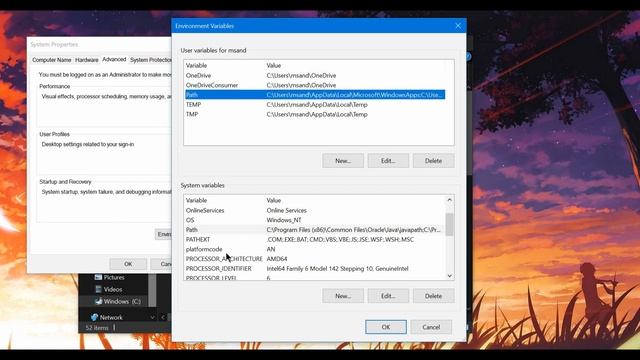Select the OneDrive user variable row
This screenshot has height=360, width=640.
pyautogui.click(x=315, y=76)
